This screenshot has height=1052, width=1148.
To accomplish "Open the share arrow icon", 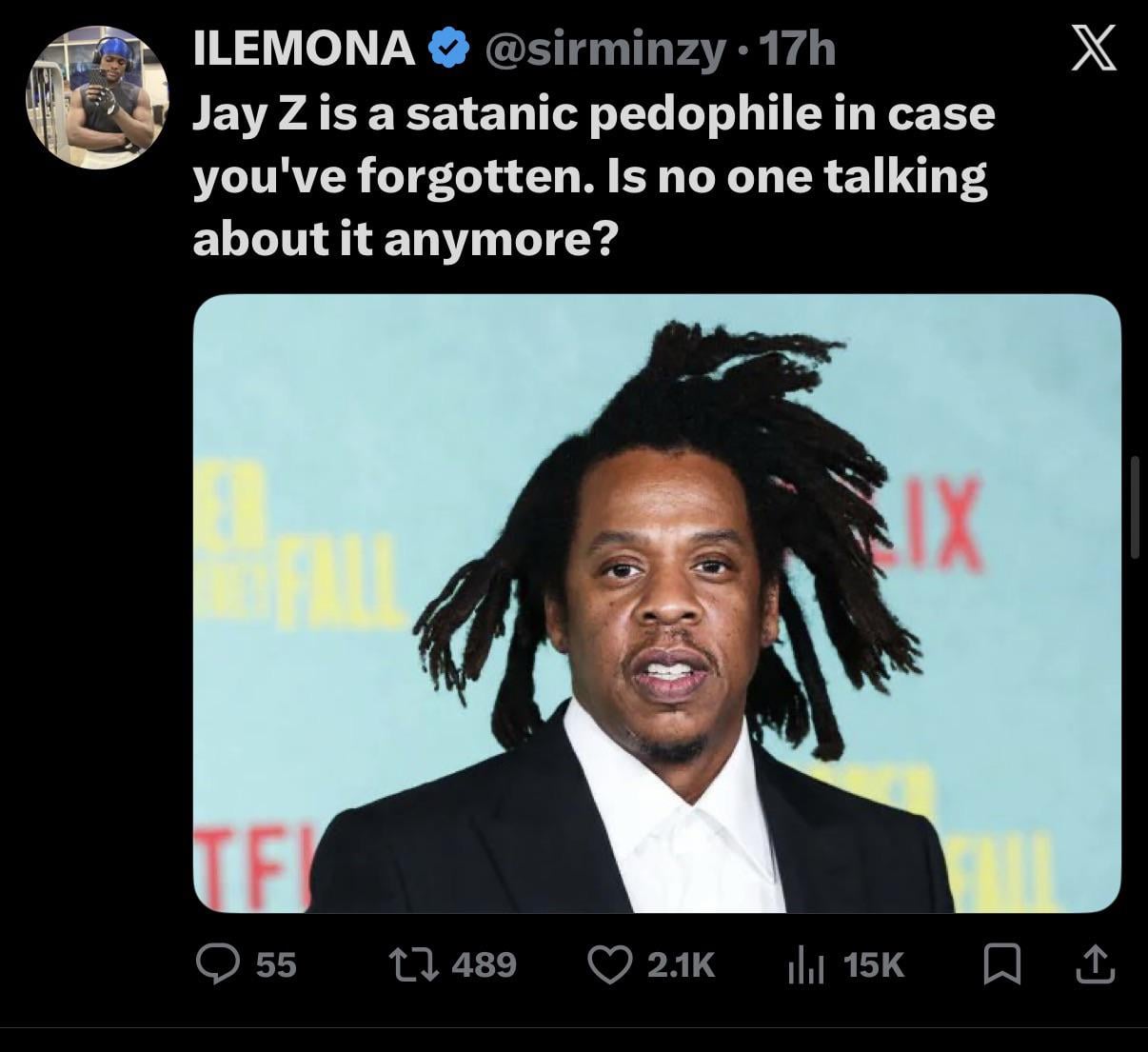I will pos(1093,964).
